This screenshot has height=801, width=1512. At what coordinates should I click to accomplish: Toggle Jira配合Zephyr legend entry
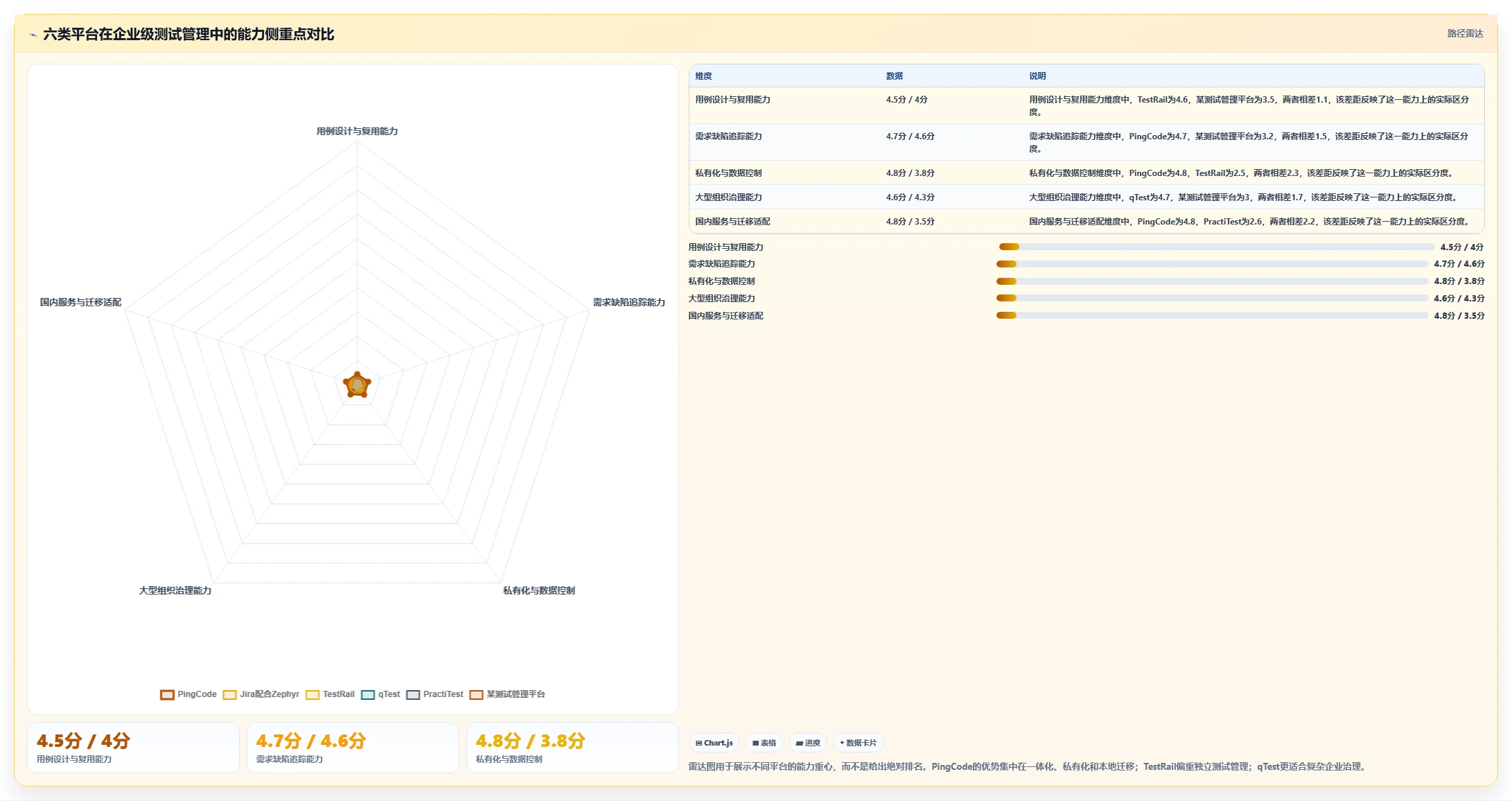(261, 694)
